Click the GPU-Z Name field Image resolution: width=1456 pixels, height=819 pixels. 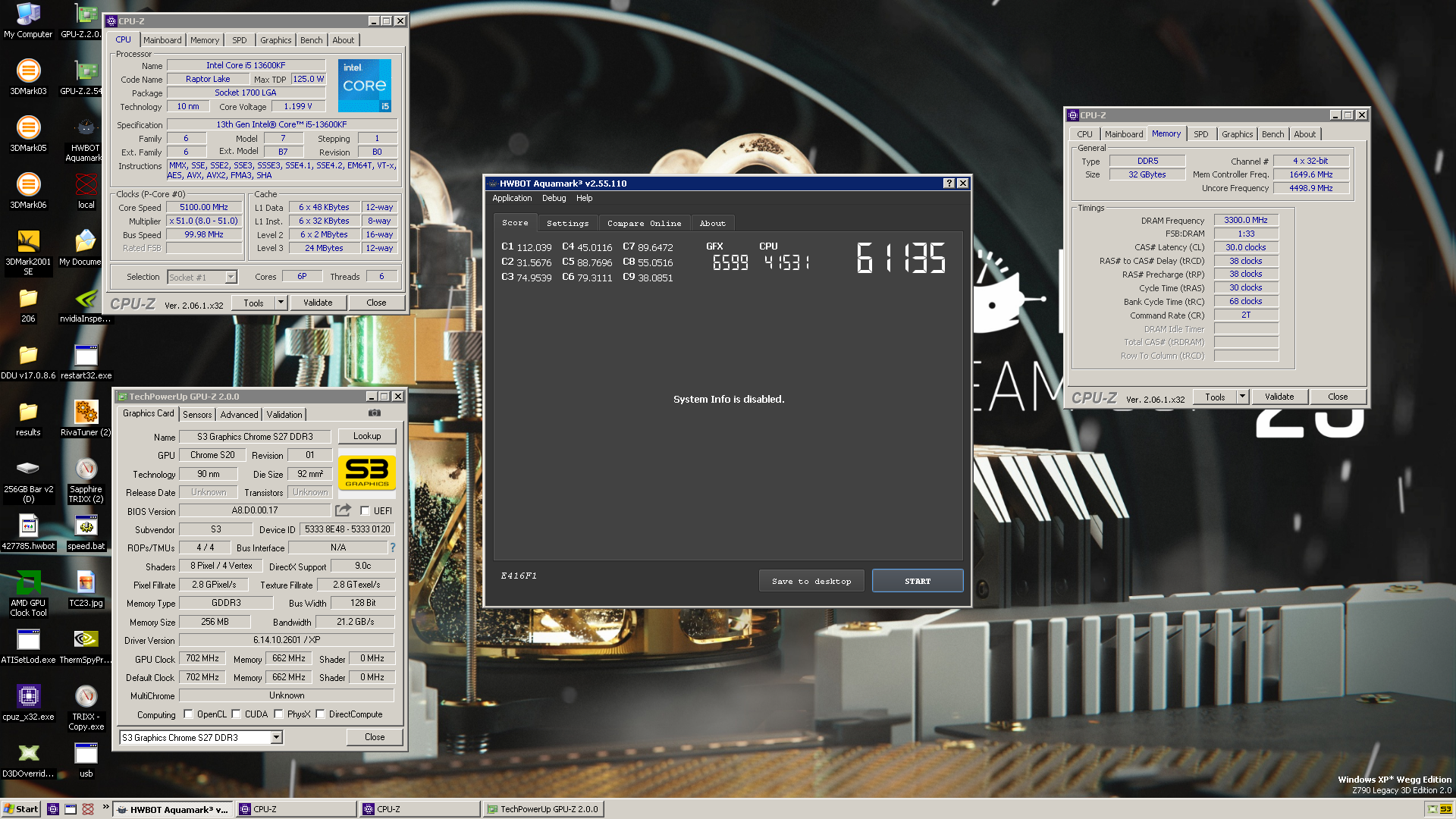point(255,437)
